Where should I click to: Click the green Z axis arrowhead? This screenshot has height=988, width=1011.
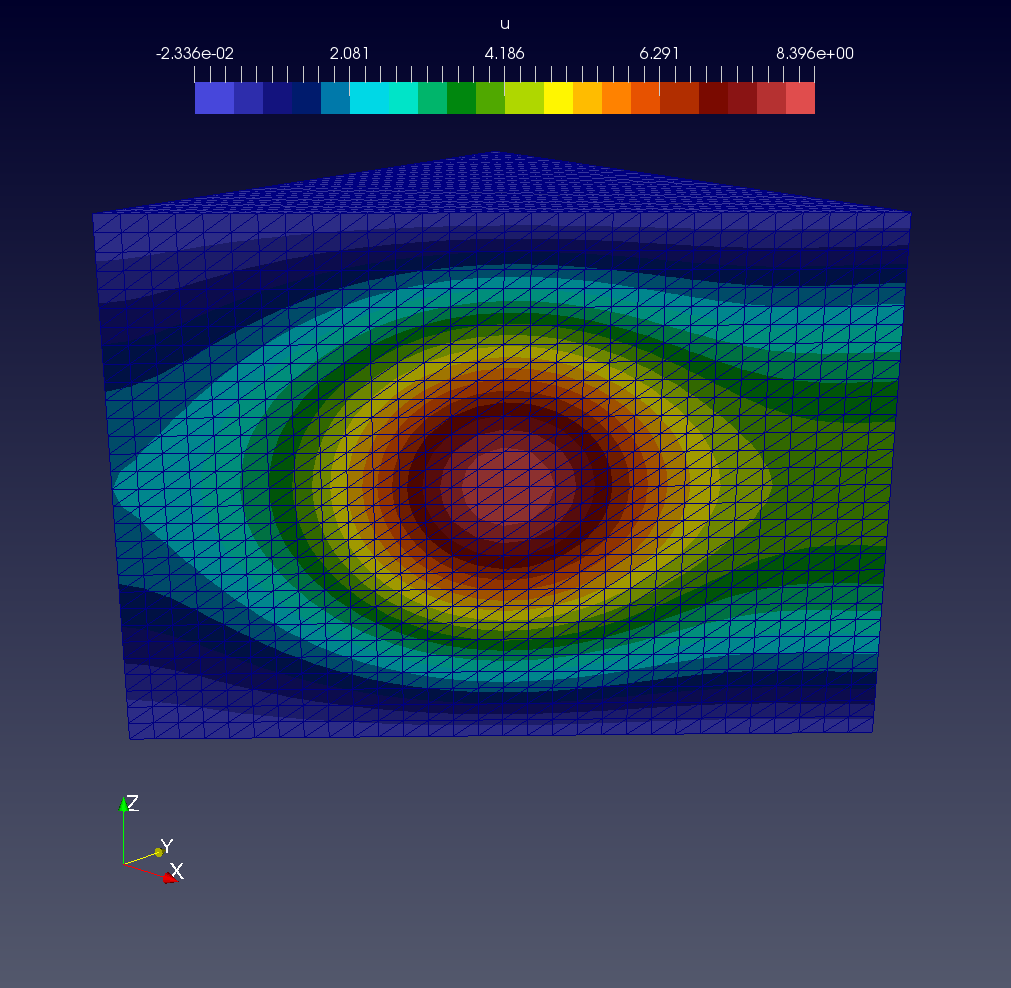coord(124,803)
